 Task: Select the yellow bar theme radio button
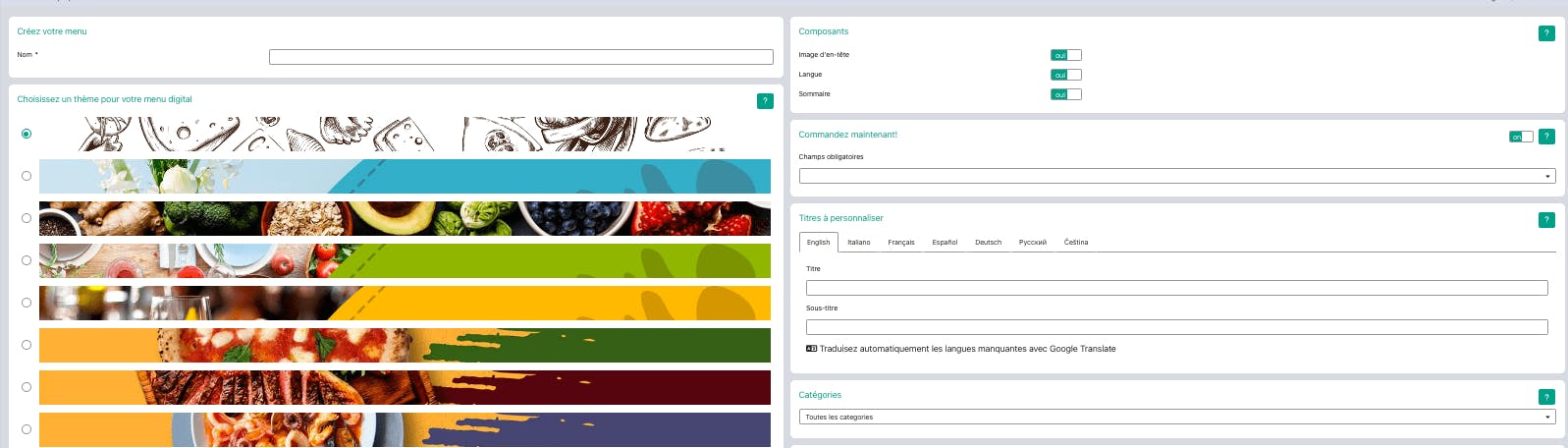(x=27, y=303)
